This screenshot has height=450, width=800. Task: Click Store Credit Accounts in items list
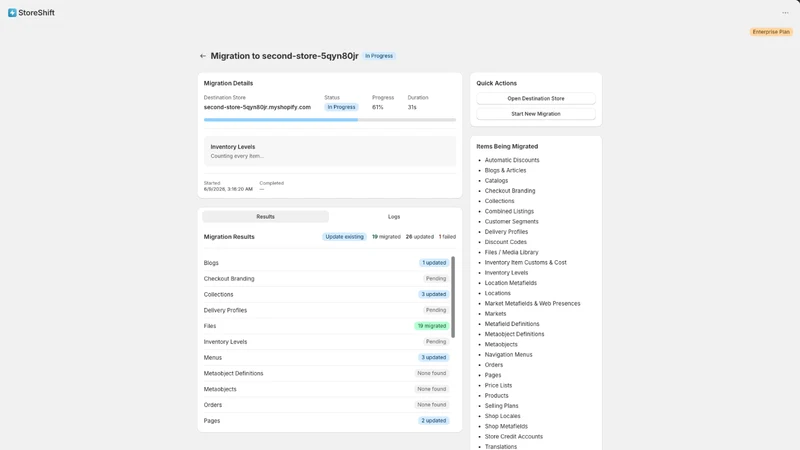pyautogui.click(x=514, y=436)
